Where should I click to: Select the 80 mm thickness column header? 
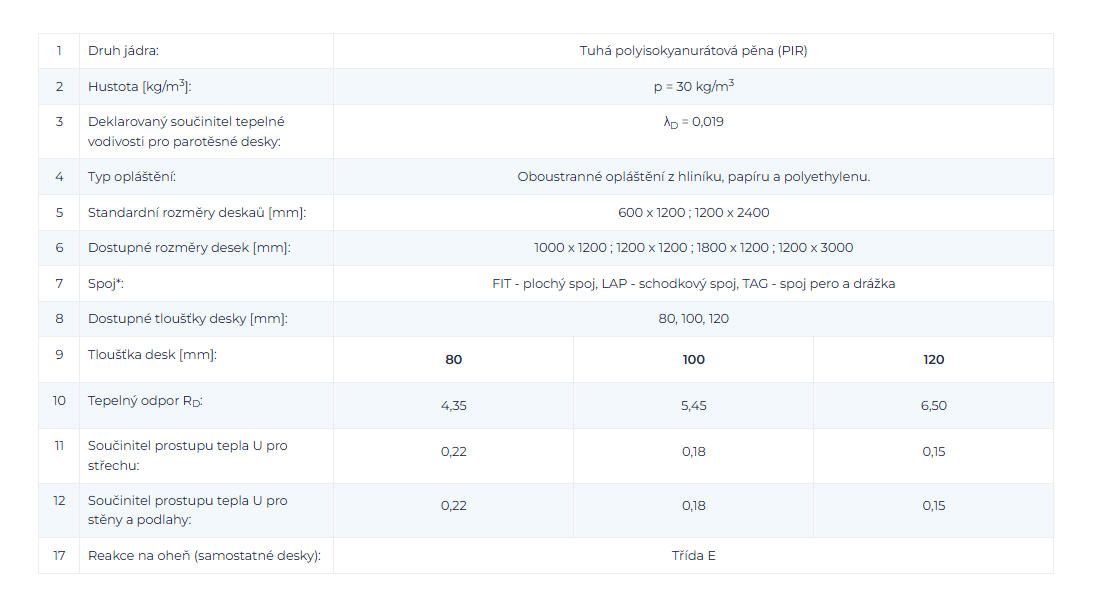453,360
